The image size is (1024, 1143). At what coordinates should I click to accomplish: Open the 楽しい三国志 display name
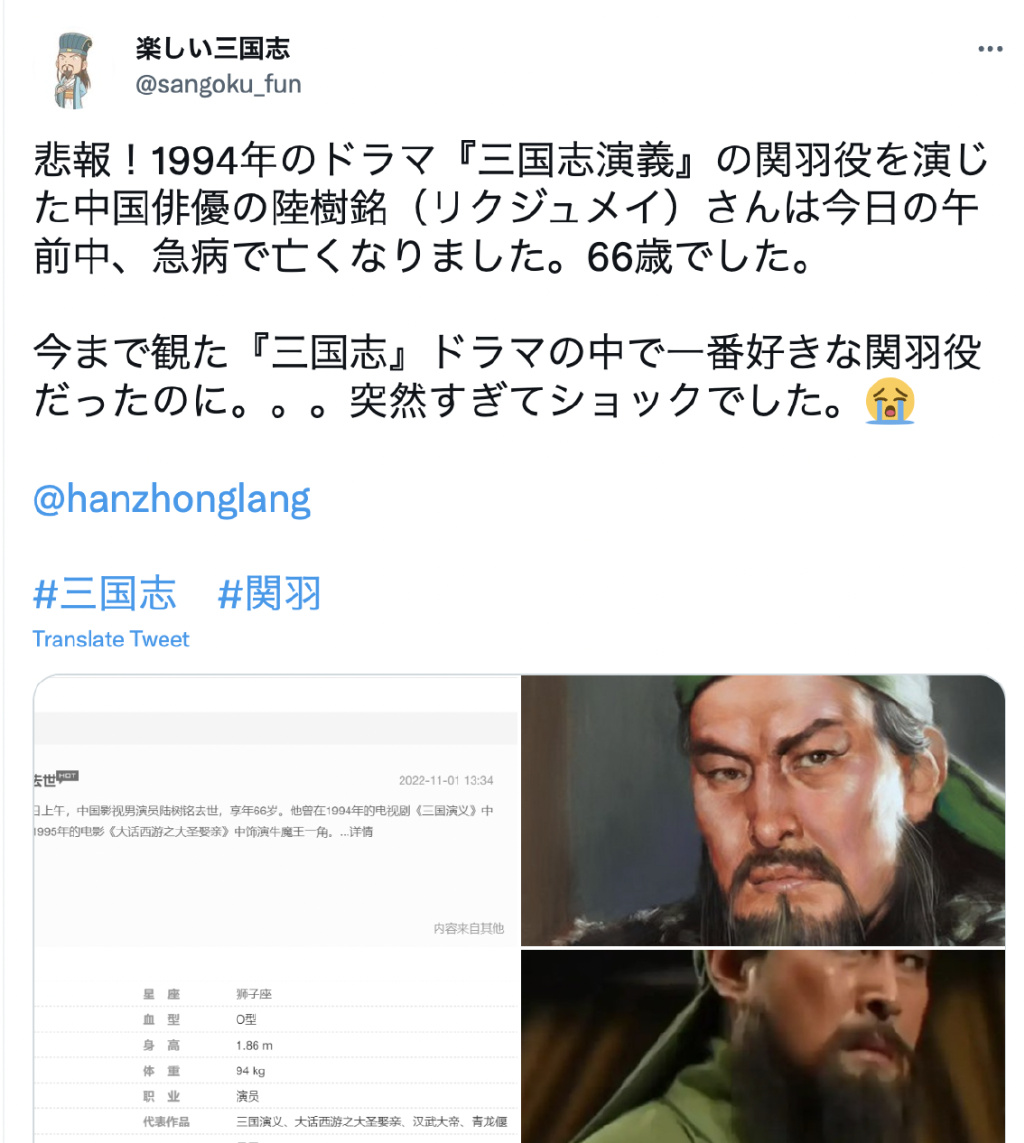click(213, 49)
